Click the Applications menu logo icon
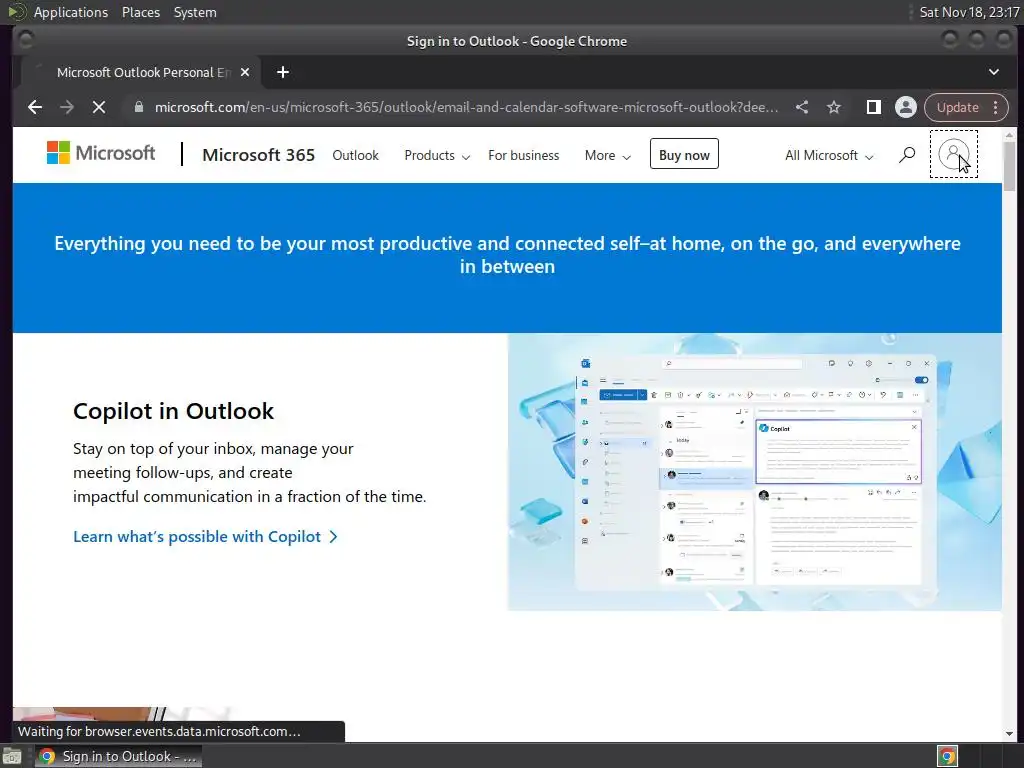This screenshot has height=768, width=1024. (17, 12)
